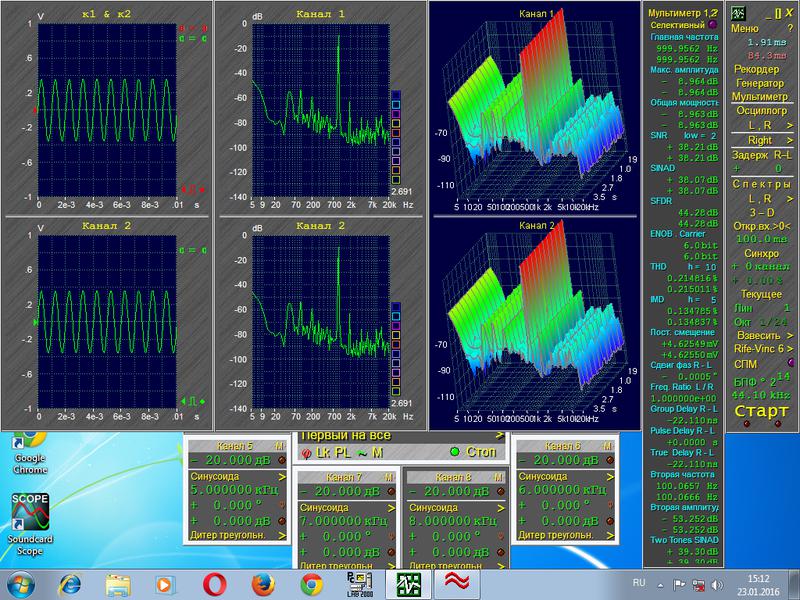Expand Первый на все option arrow
Screen dimensions: 800x600
point(499,436)
